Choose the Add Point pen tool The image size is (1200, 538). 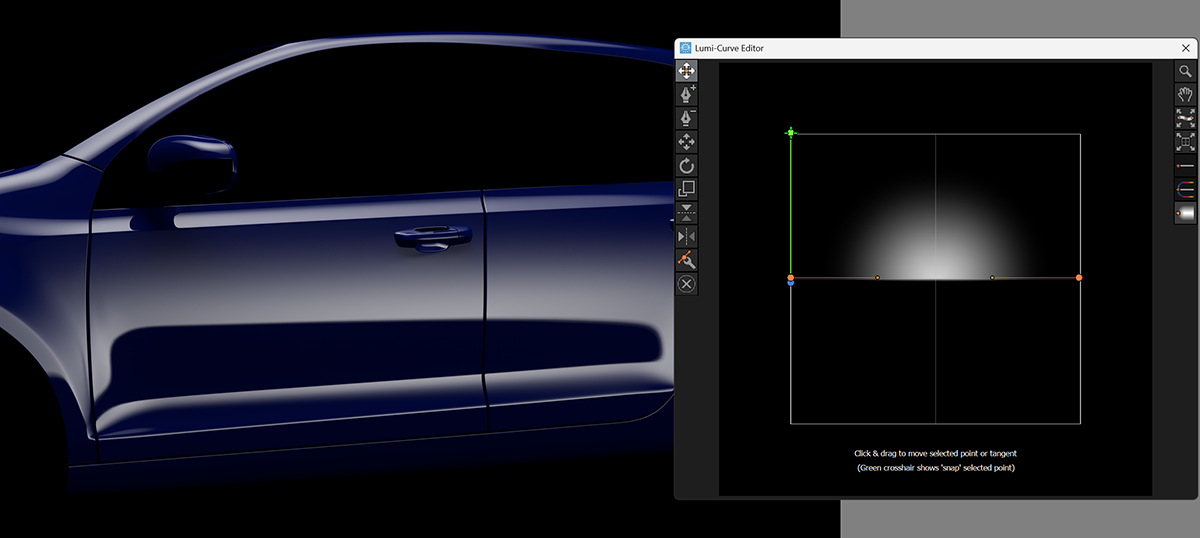(x=687, y=95)
